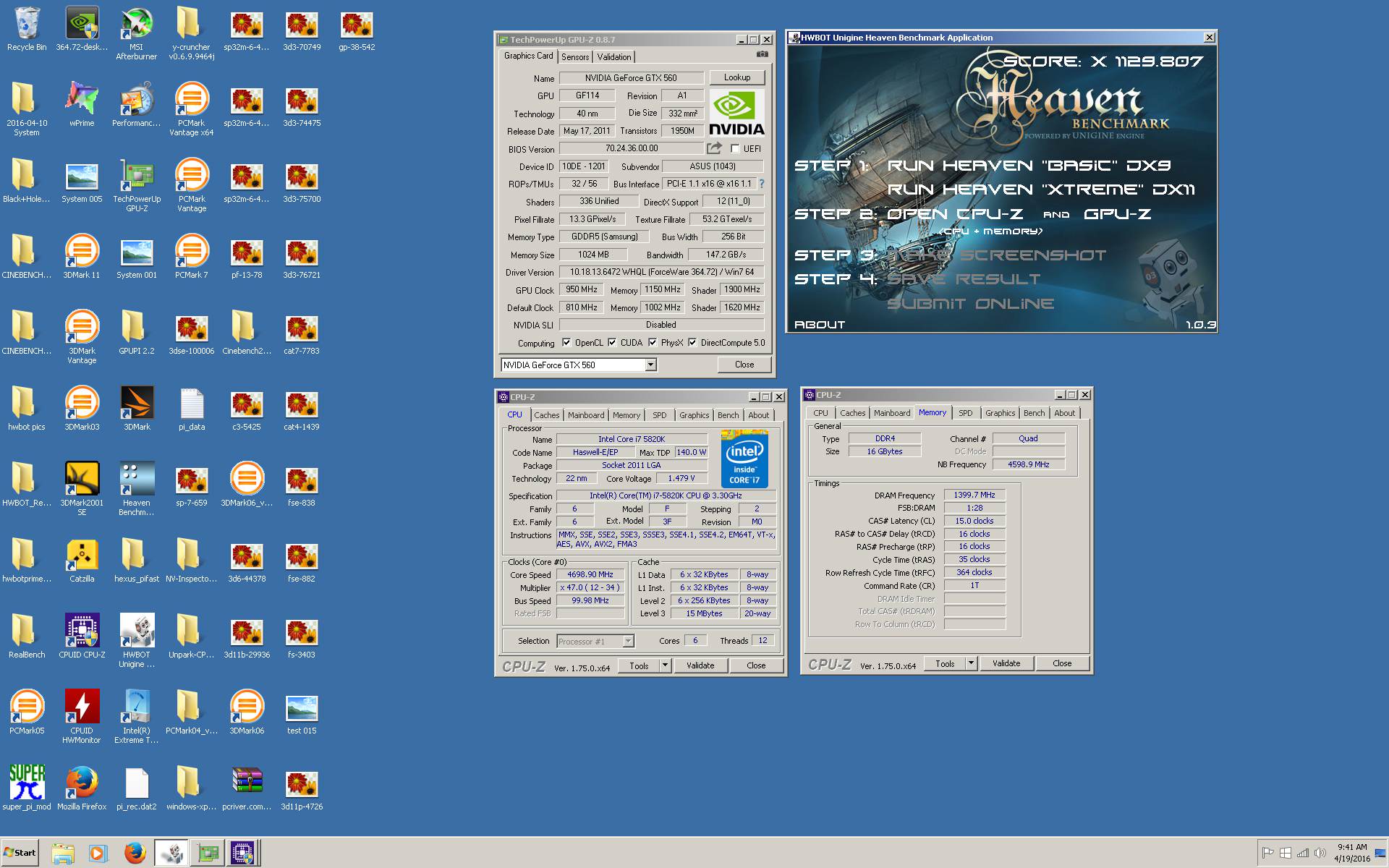Screen dimensions: 1389x868
Task: Switch to Sensors tab in GPU-Z
Action: [575, 57]
